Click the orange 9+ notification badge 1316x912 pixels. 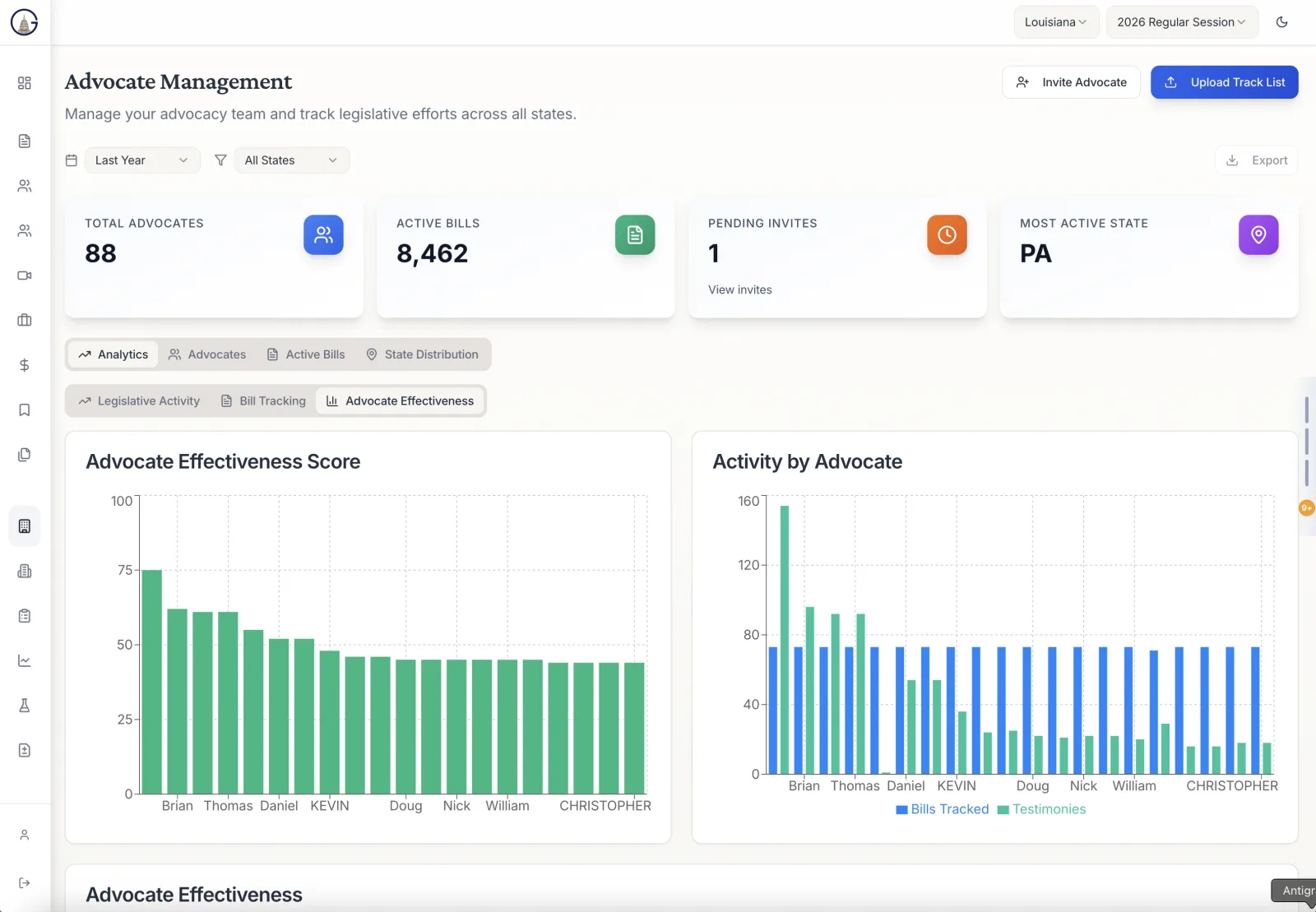click(x=1306, y=508)
